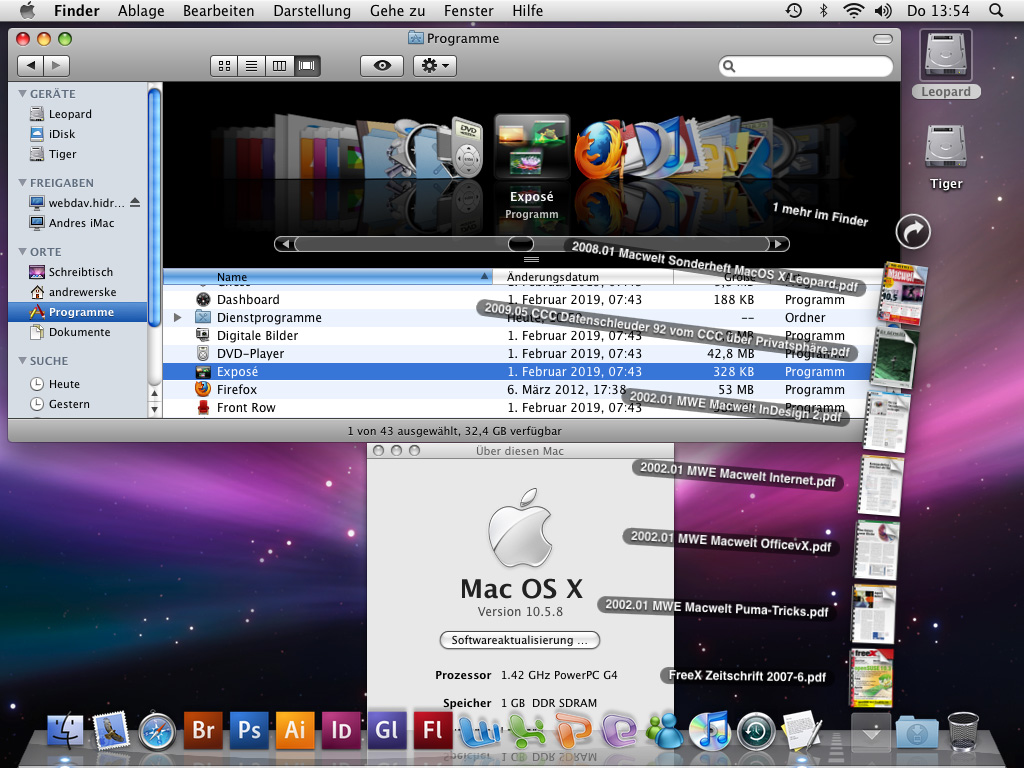Collapse the ORTE sidebar section
The height and width of the screenshot is (768, 1024).
[23, 252]
